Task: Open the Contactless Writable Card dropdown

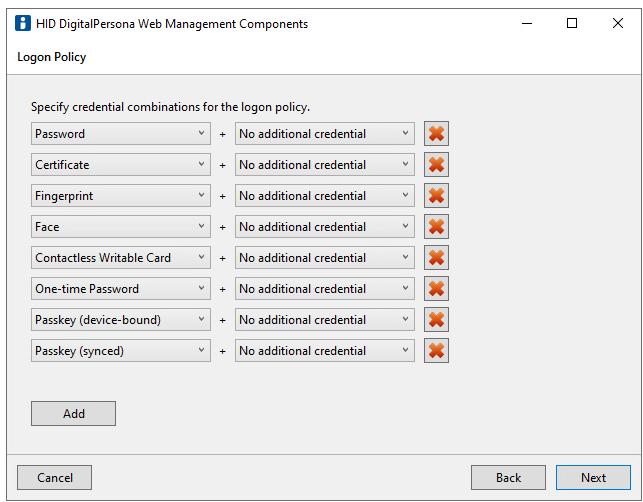Action: [120, 258]
